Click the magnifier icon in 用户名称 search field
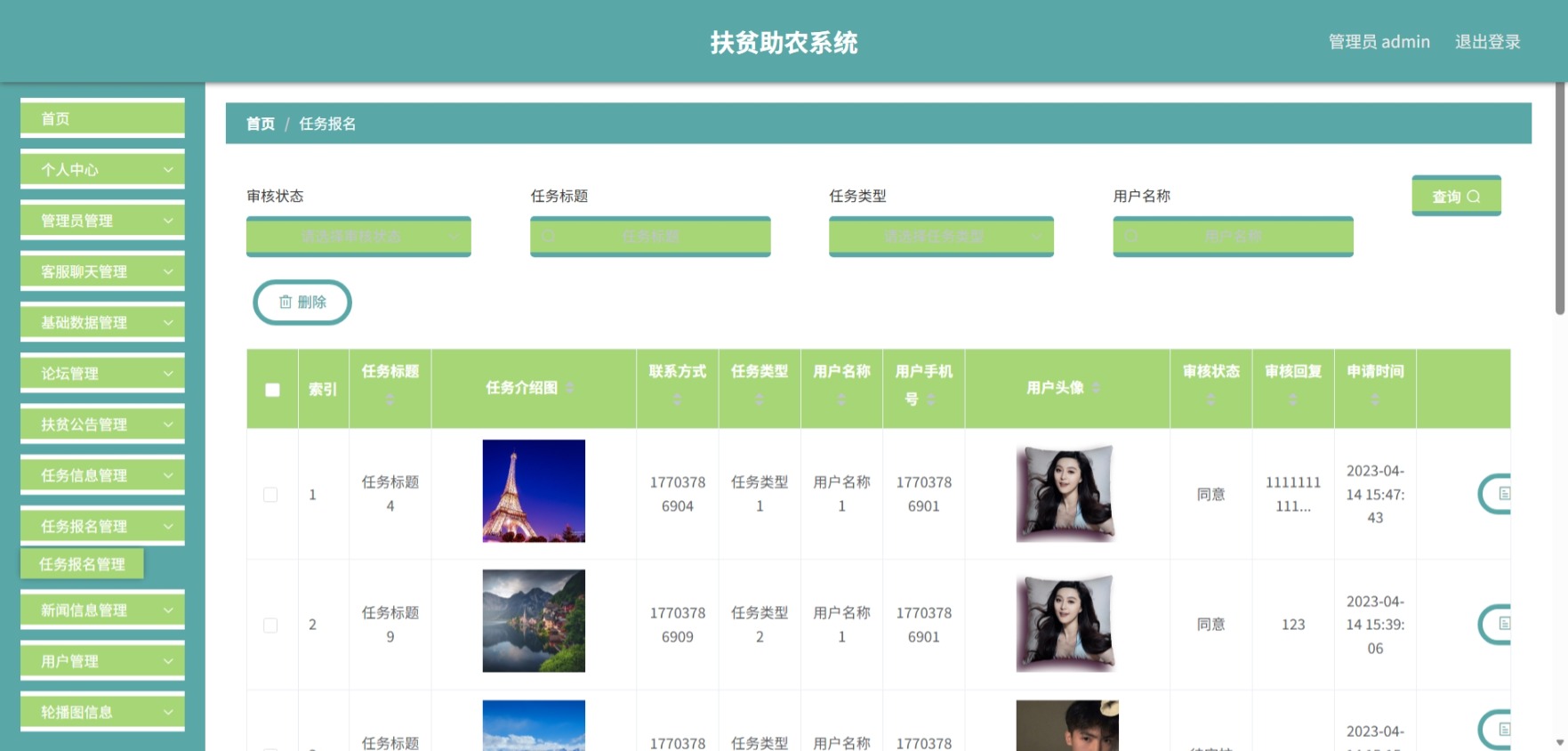Image resolution: width=1568 pixels, height=751 pixels. pos(1131,237)
